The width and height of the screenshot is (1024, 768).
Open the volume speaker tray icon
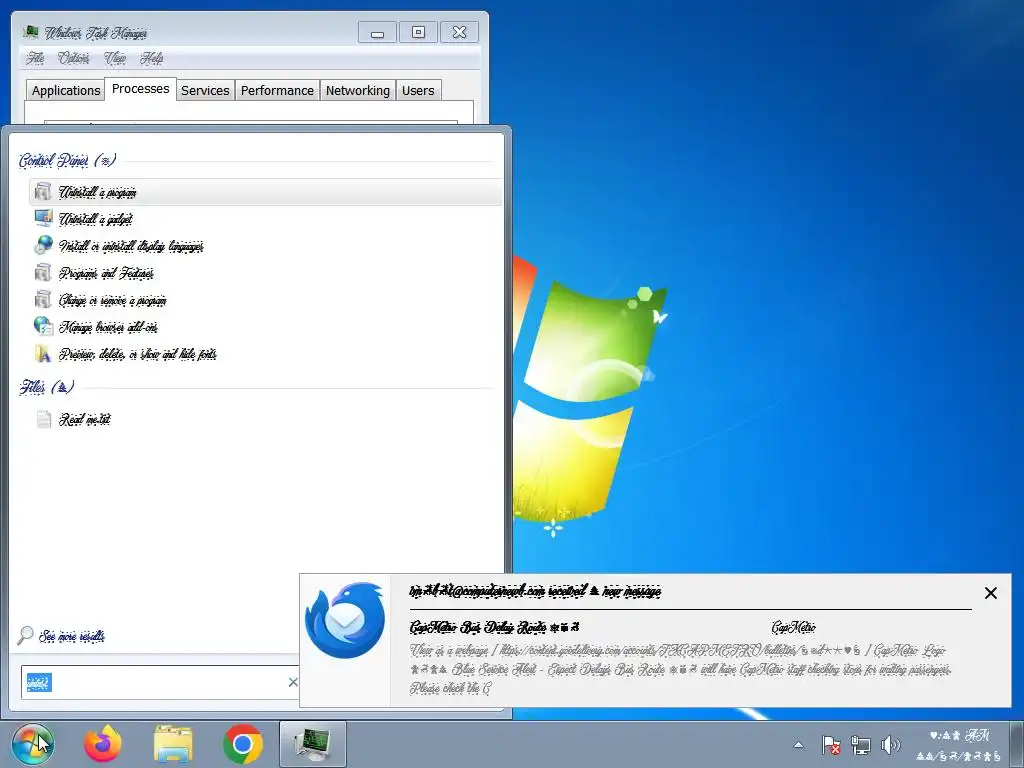(x=890, y=744)
